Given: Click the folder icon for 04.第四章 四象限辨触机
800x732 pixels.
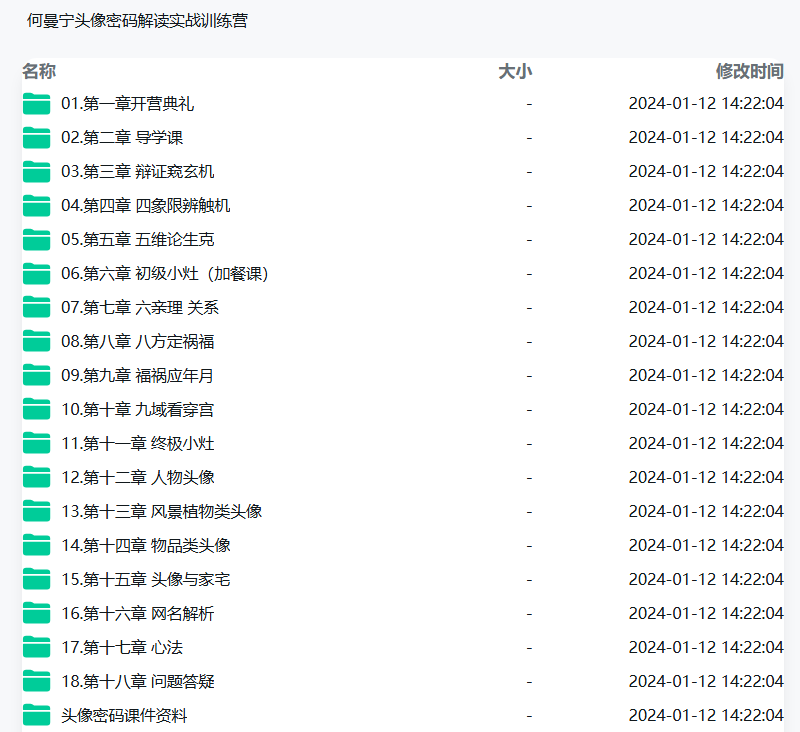Looking at the screenshot, I should 36,206.
